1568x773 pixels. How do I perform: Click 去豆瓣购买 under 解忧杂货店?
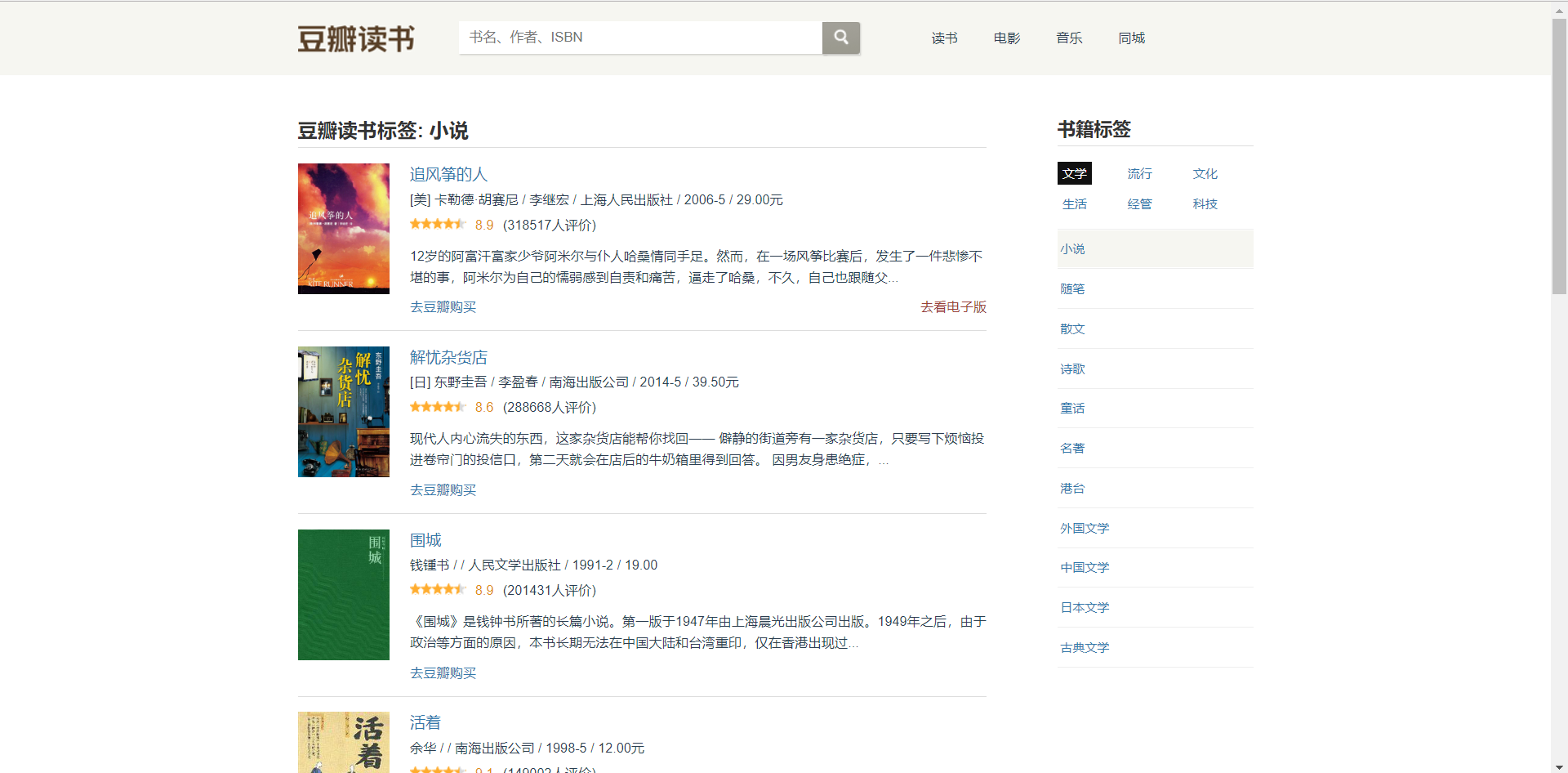[x=443, y=489]
